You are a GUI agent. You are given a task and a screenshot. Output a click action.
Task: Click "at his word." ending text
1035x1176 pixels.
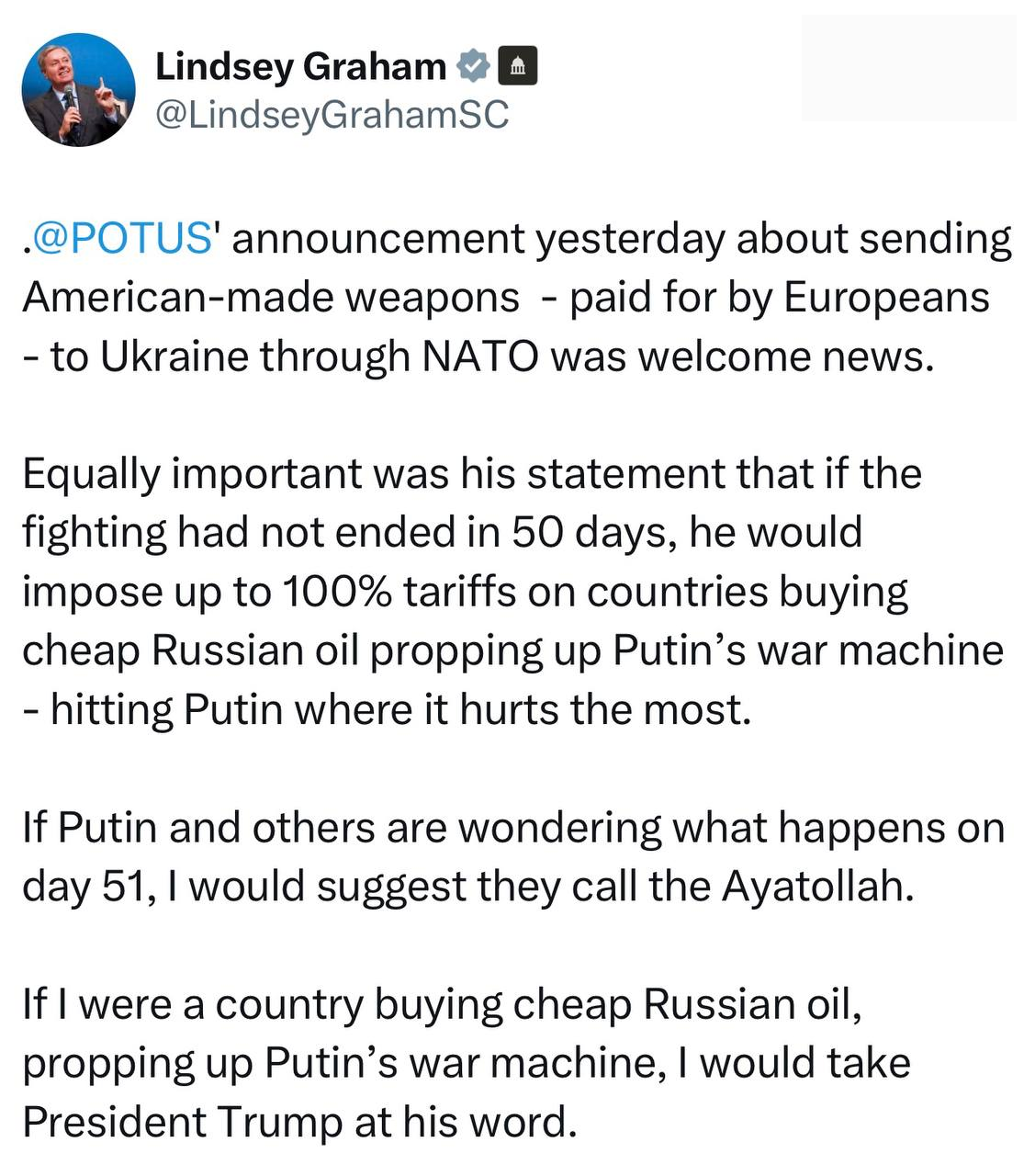tap(466, 1122)
